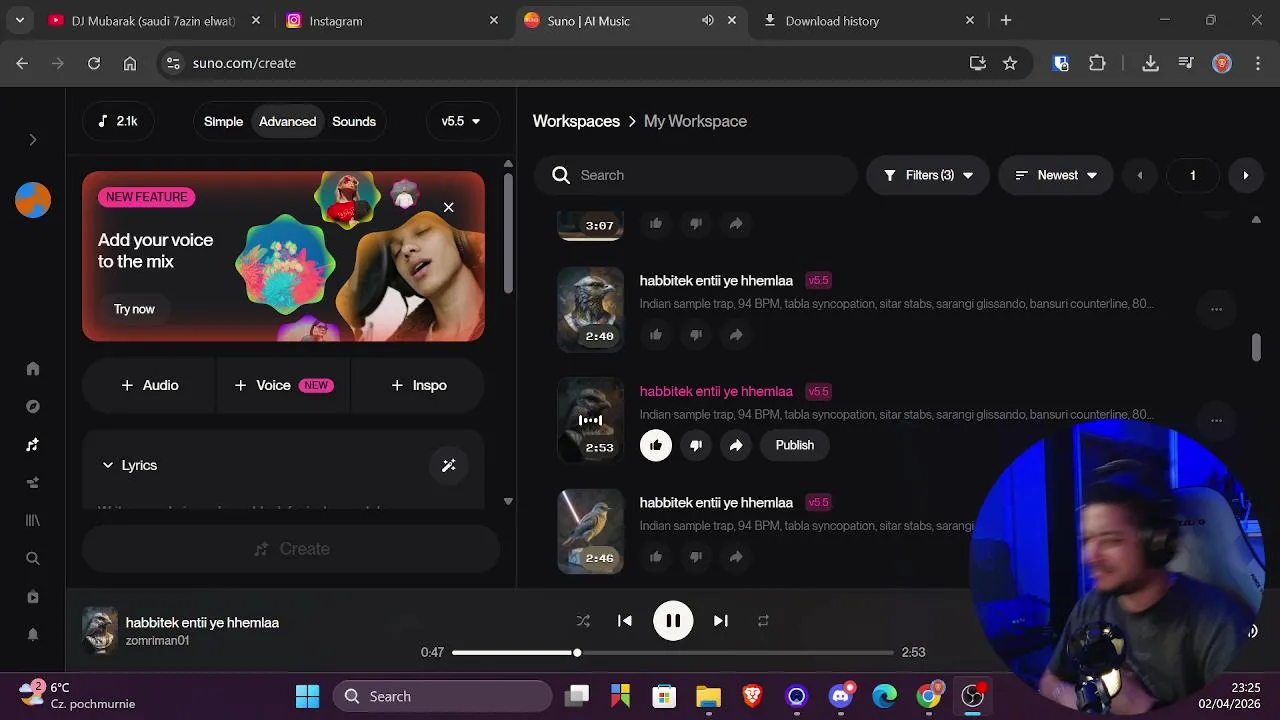This screenshot has height=720, width=1280.
Task: Open the Newest sort dropdown
Action: click(1056, 175)
